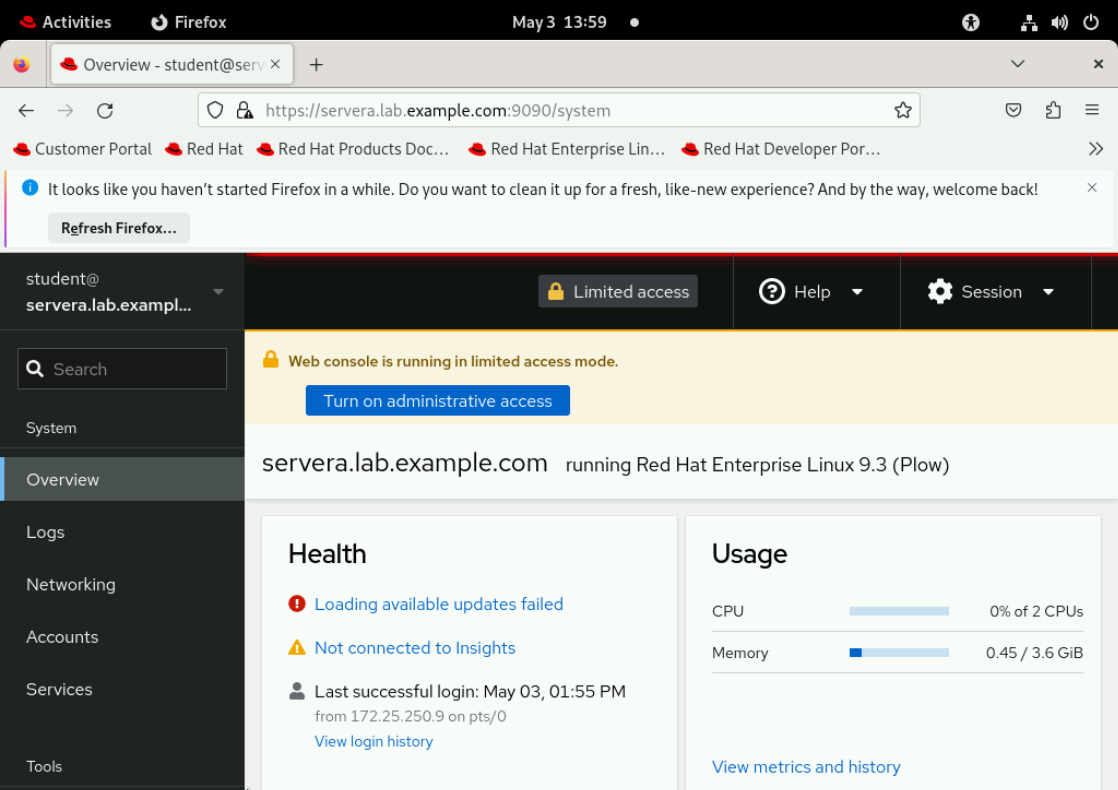
Task: List all tabs using the tab bar chevron
Action: click(x=1017, y=65)
